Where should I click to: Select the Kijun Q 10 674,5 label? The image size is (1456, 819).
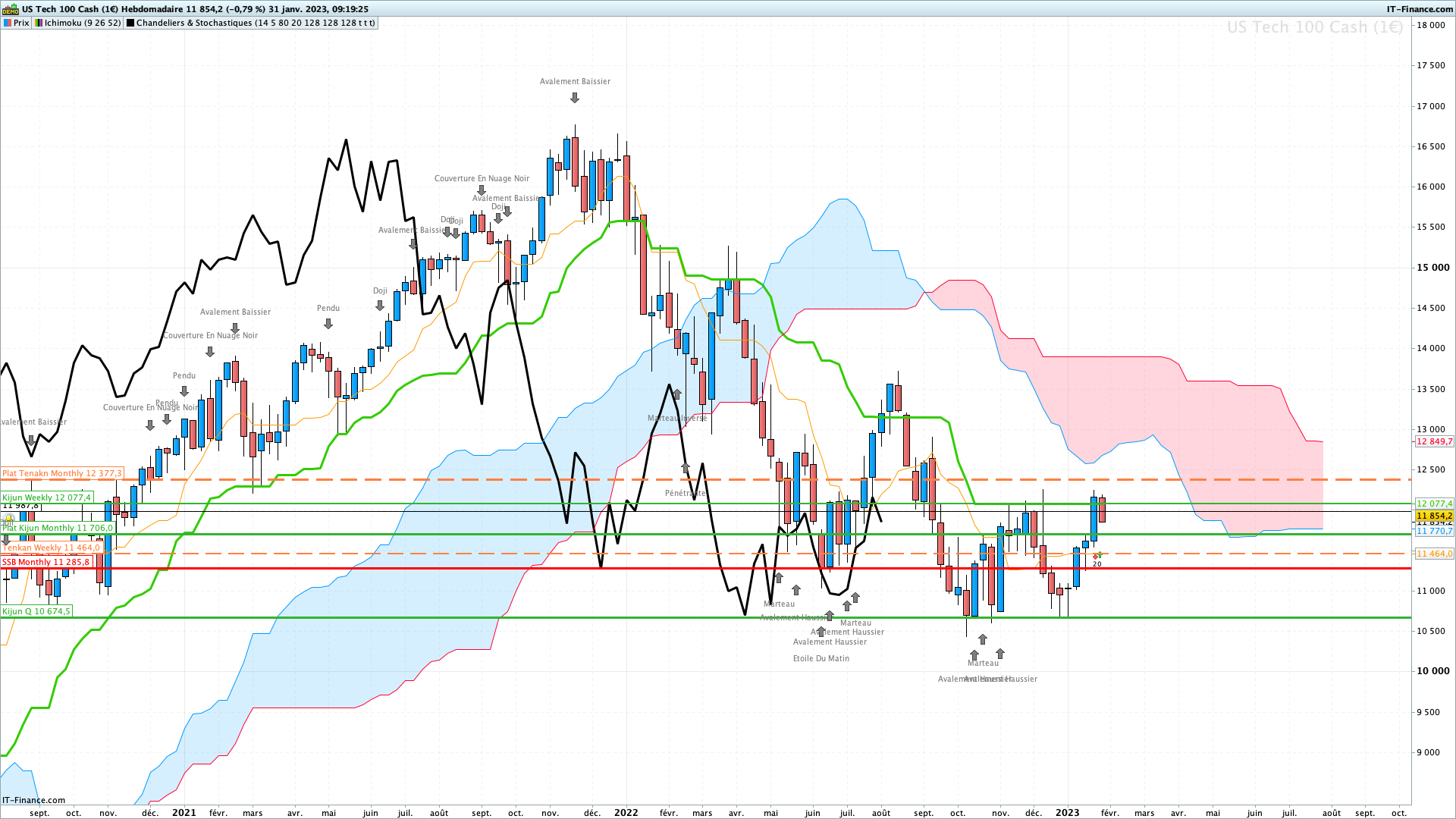point(36,611)
